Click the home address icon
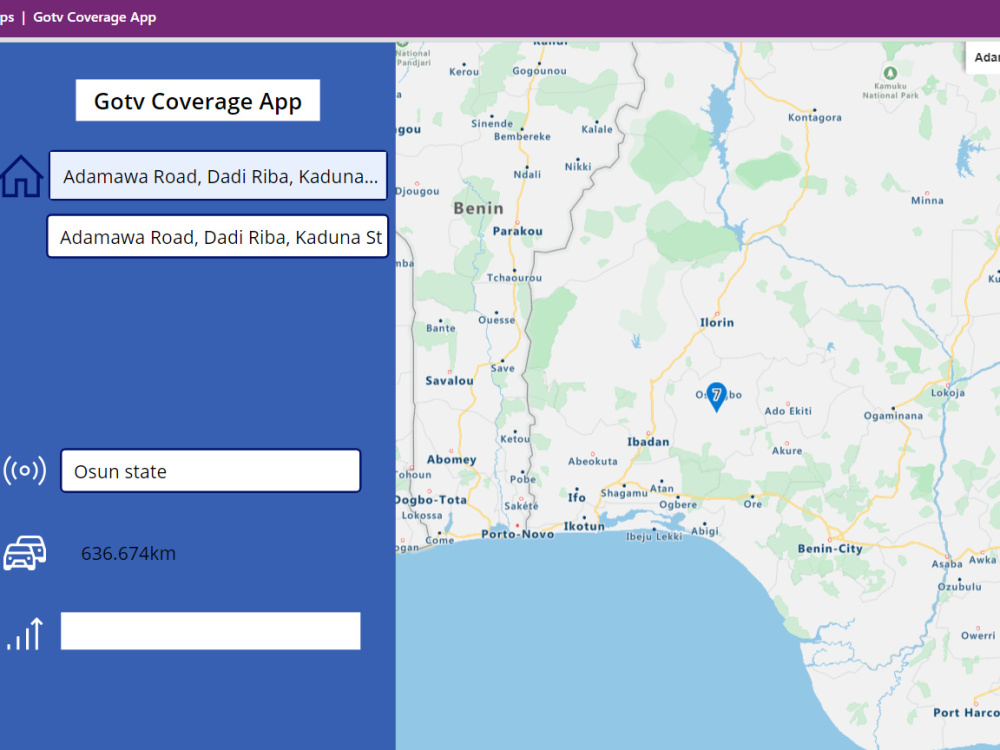The height and width of the screenshot is (750, 1000). point(22,176)
